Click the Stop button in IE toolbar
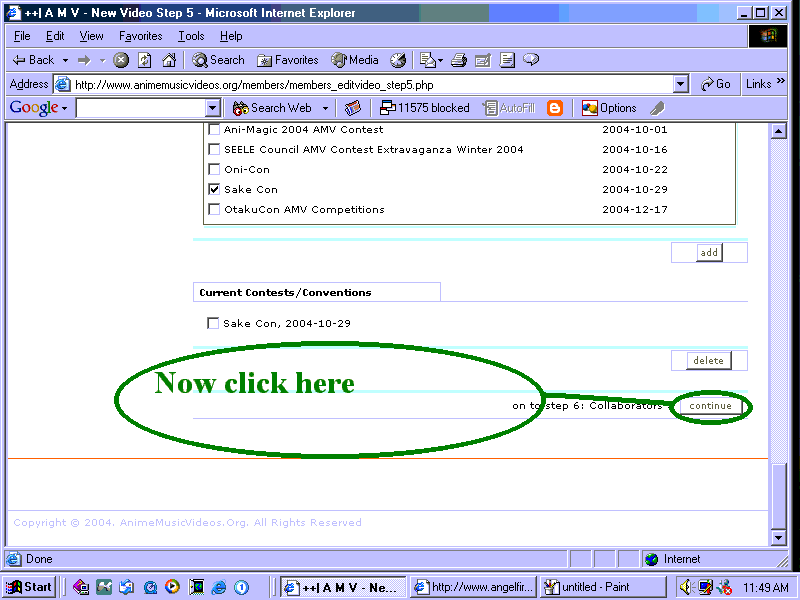This screenshot has height=600, width=800. (x=121, y=60)
